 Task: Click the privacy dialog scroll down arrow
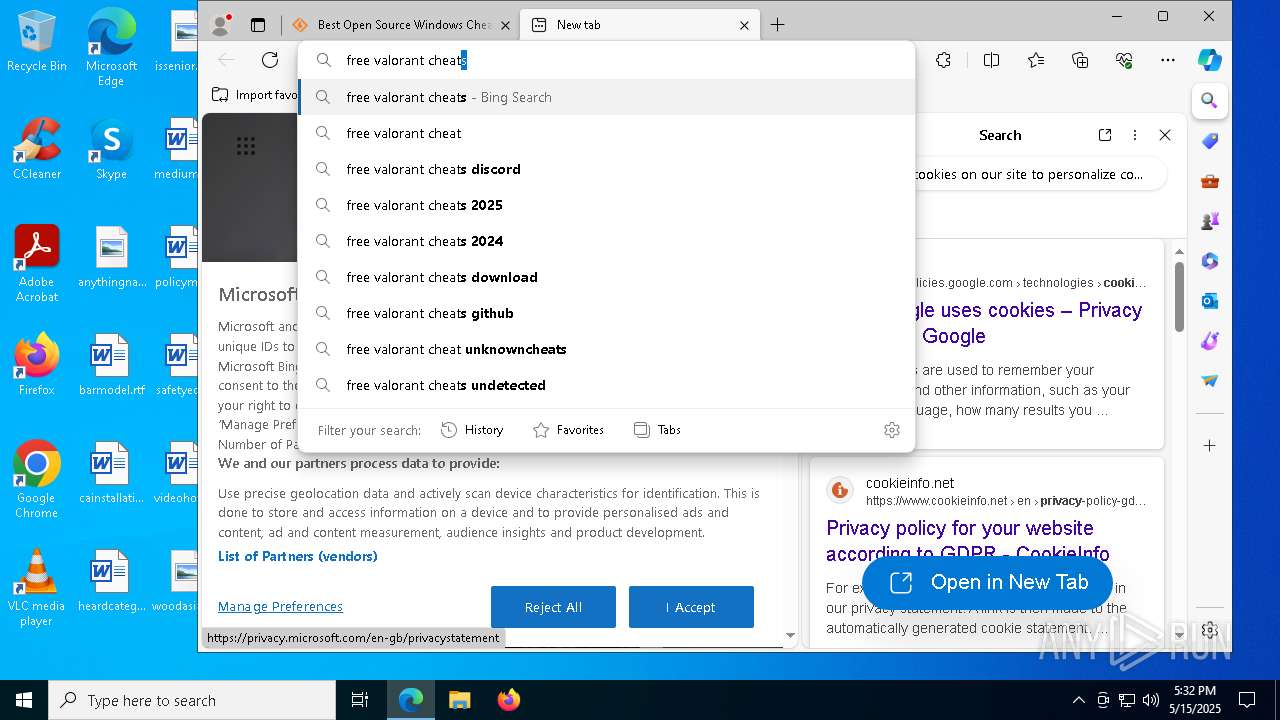point(790,635)
